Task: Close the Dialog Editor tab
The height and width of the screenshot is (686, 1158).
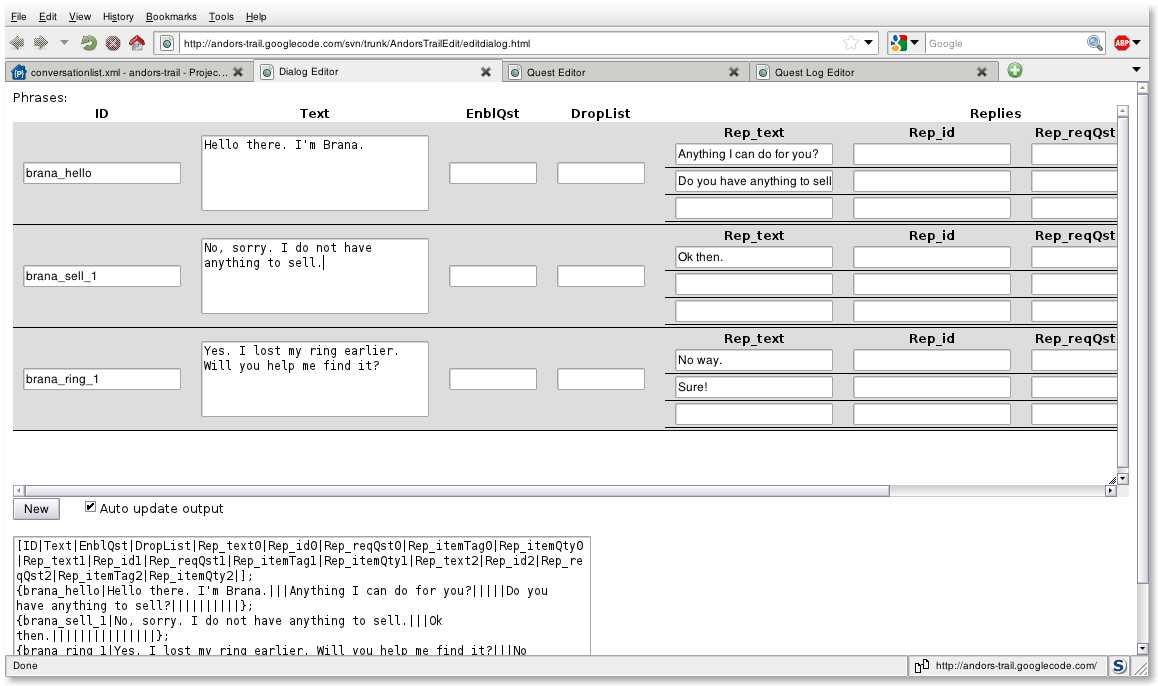Action: point(486,72)
